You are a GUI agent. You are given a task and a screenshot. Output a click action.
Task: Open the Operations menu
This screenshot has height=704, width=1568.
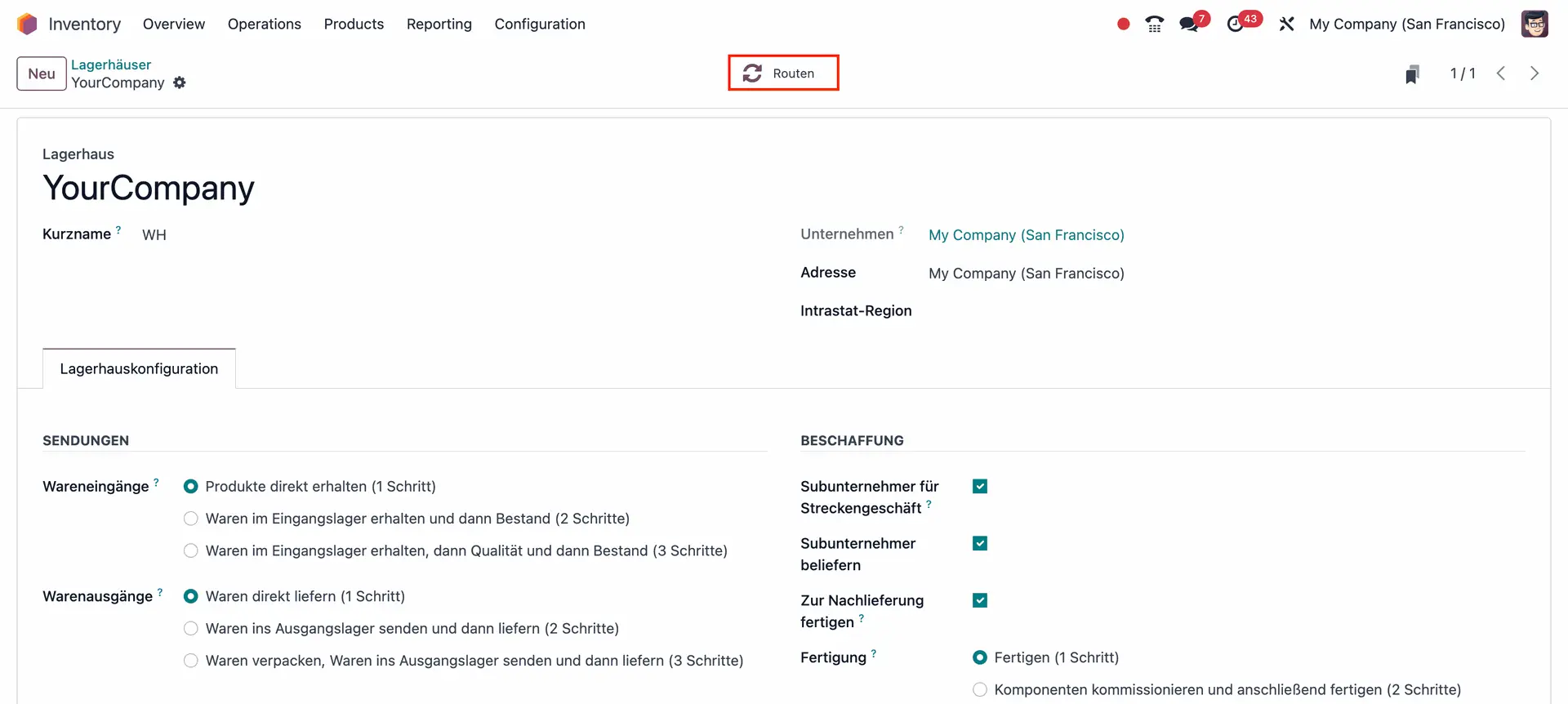[x=264, y=25]
